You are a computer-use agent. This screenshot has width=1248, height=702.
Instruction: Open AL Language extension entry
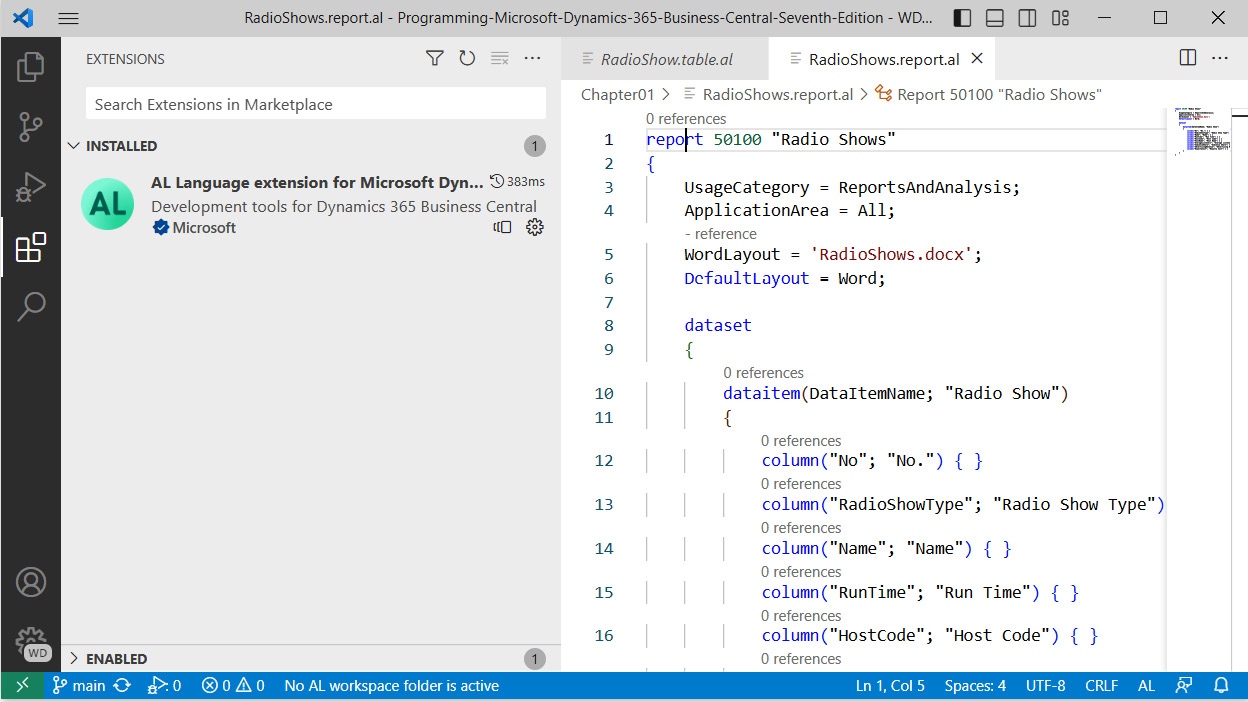click(310, 205)
